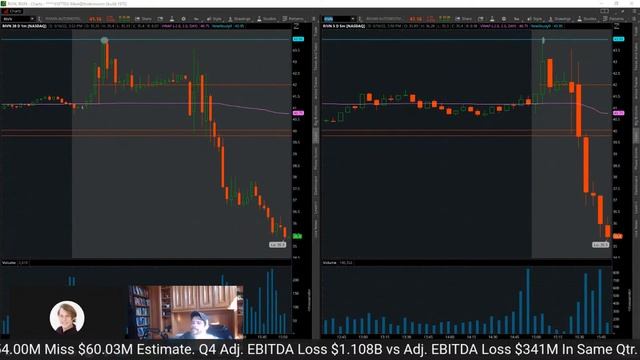Click the left chart flask icon

point(172,19)
